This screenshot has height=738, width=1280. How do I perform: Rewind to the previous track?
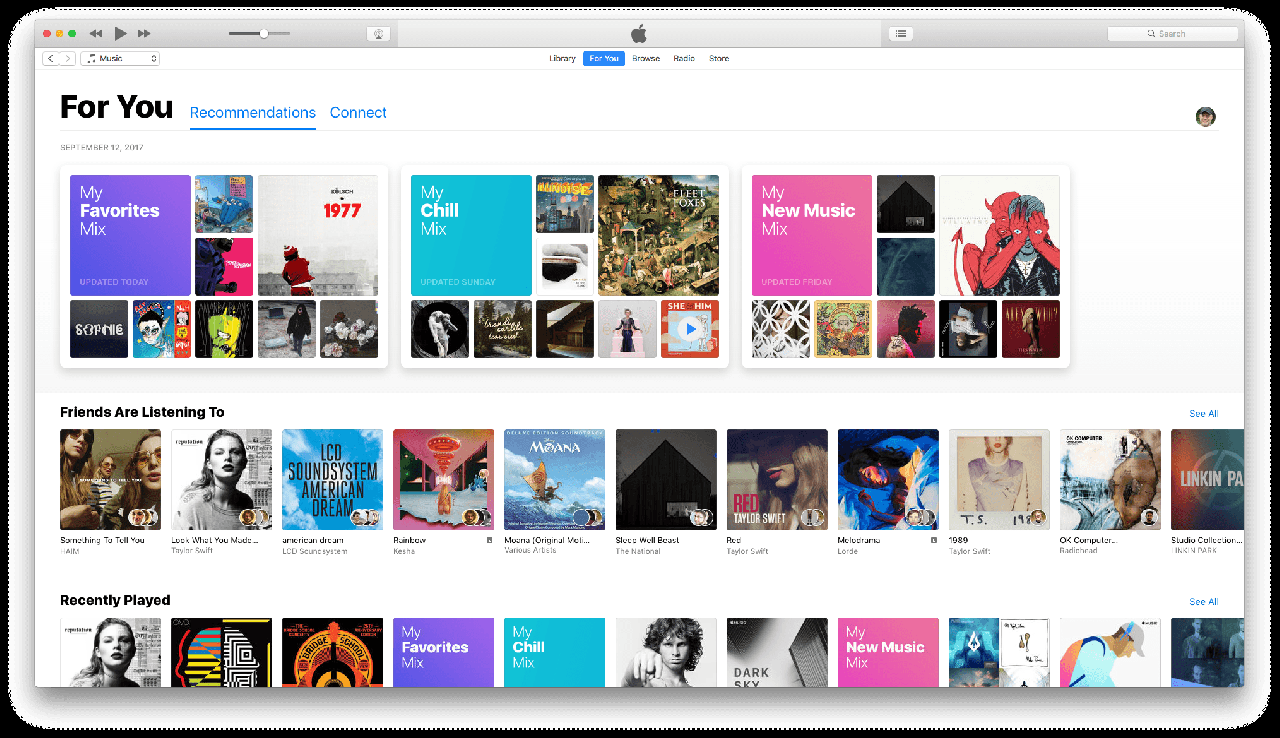click(95, 32)
